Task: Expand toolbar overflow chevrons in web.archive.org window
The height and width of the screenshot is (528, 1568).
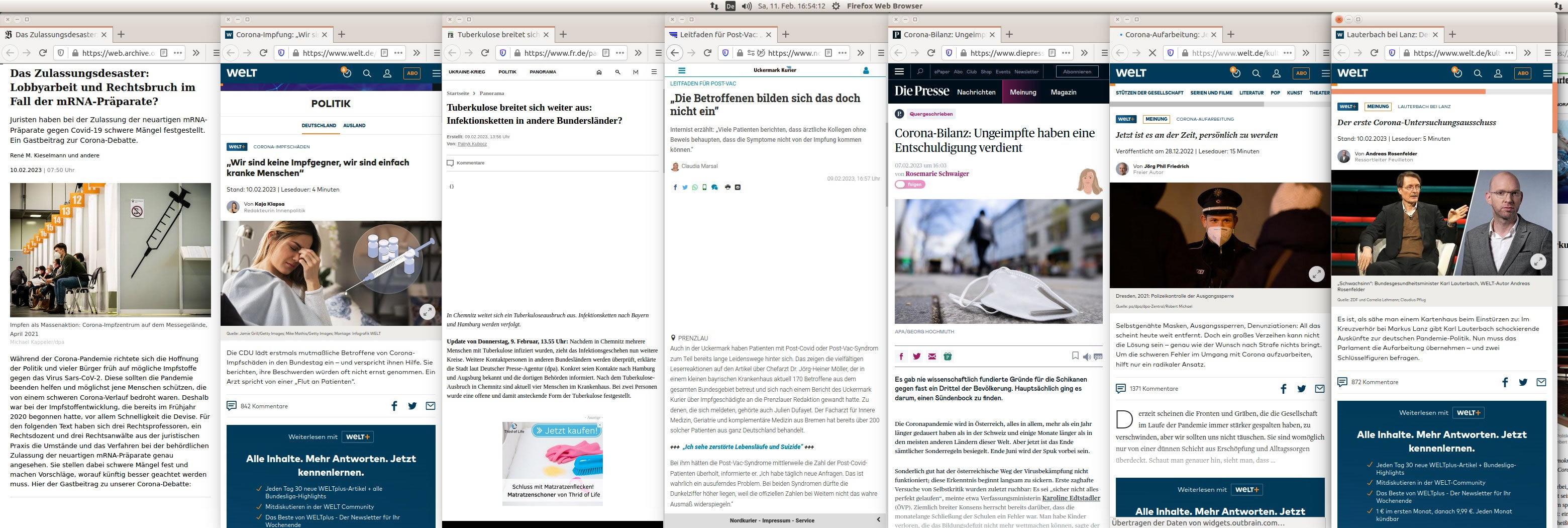Action: (x=196, y=53)
